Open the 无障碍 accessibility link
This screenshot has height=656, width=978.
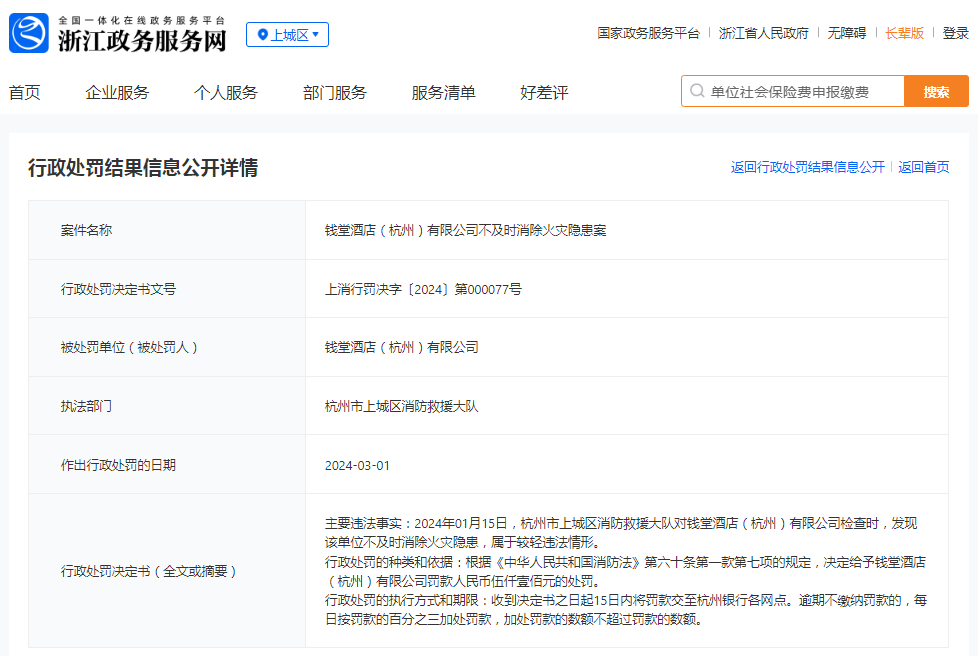(x=846, y=33)
